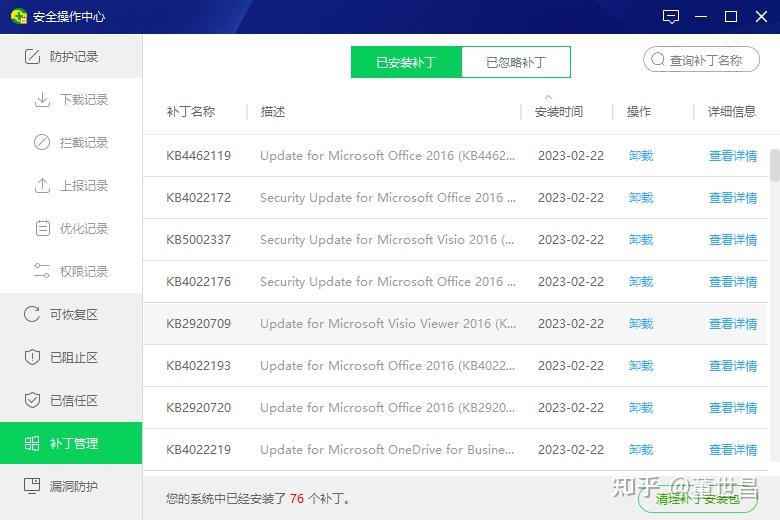Click the 详细信息 column header
Screen dimensions: 780x520
[732, 111]
